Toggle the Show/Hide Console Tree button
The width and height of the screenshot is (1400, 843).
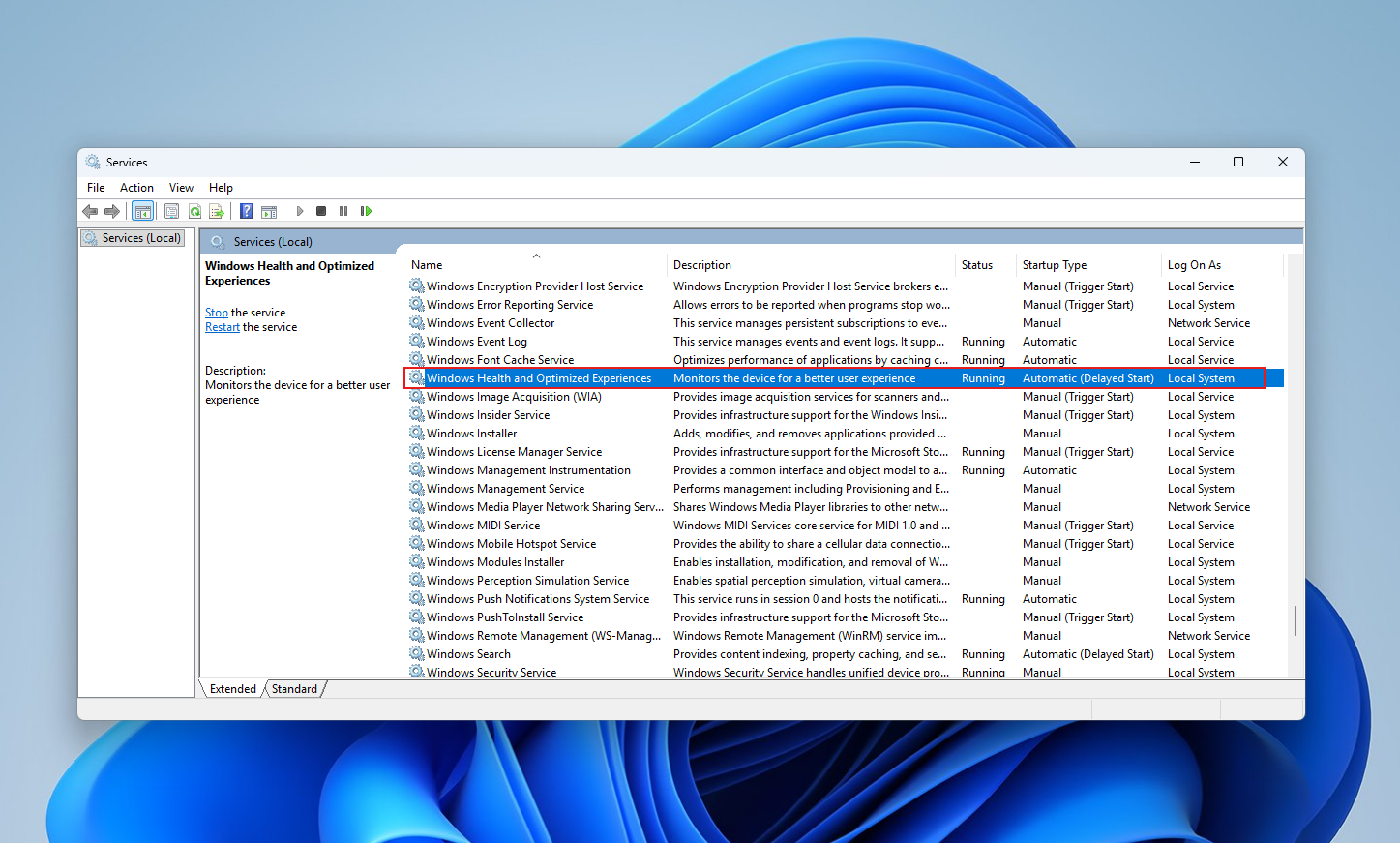click(x=143, y=211)
